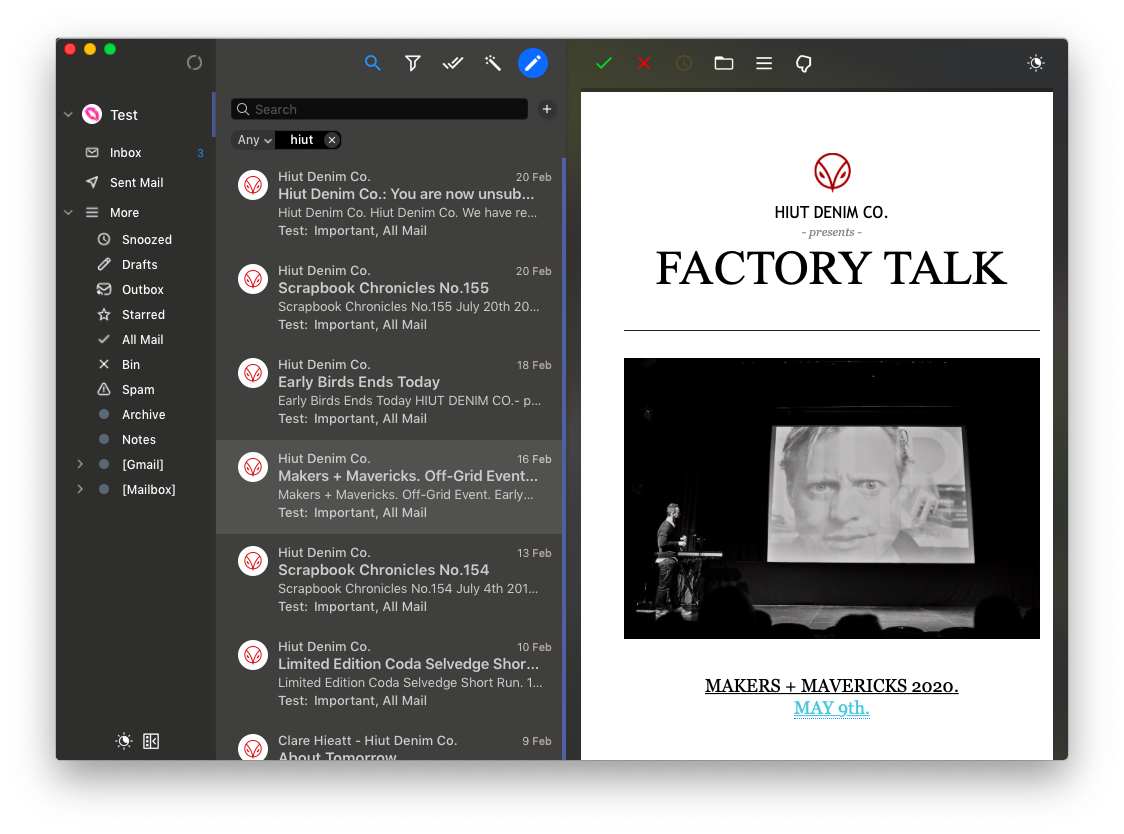
Task: Expand the [Mailbox] folder
Action: coord(80,490)
